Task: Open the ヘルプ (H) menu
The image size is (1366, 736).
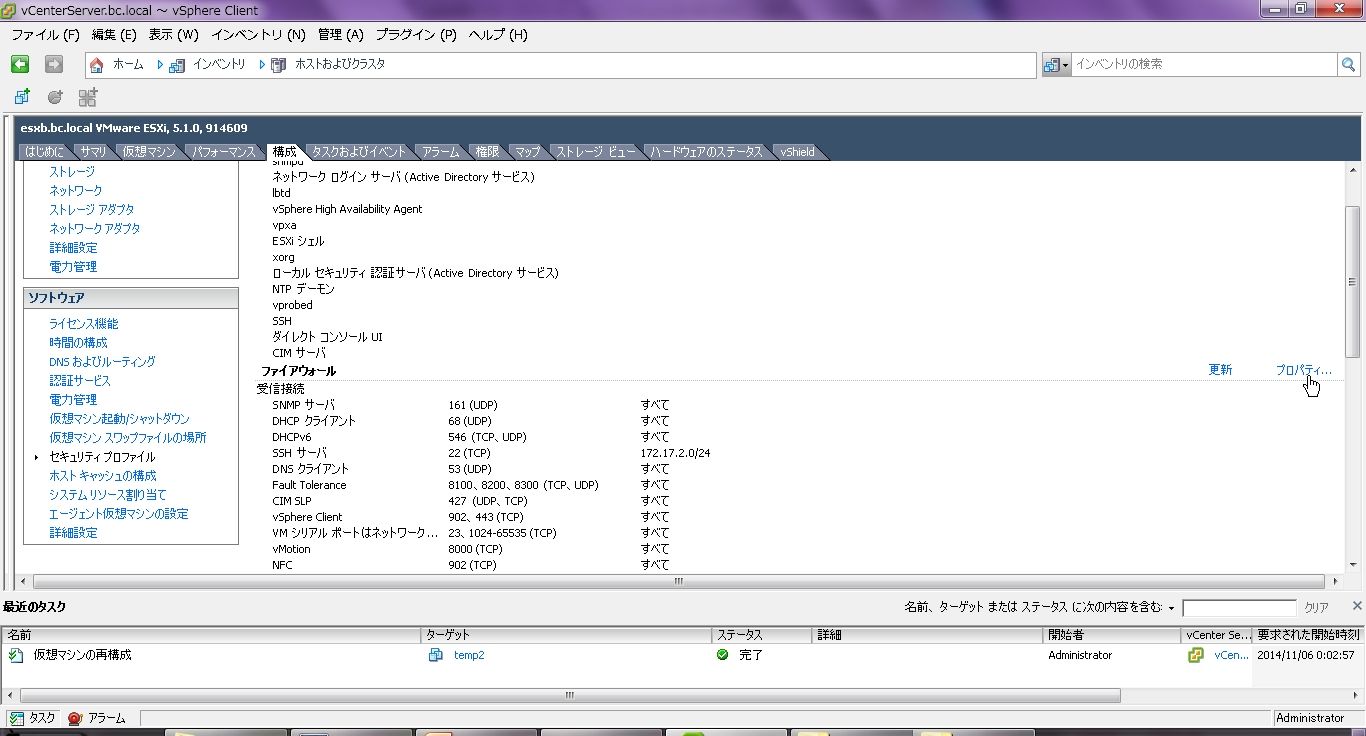Action: 498,34
